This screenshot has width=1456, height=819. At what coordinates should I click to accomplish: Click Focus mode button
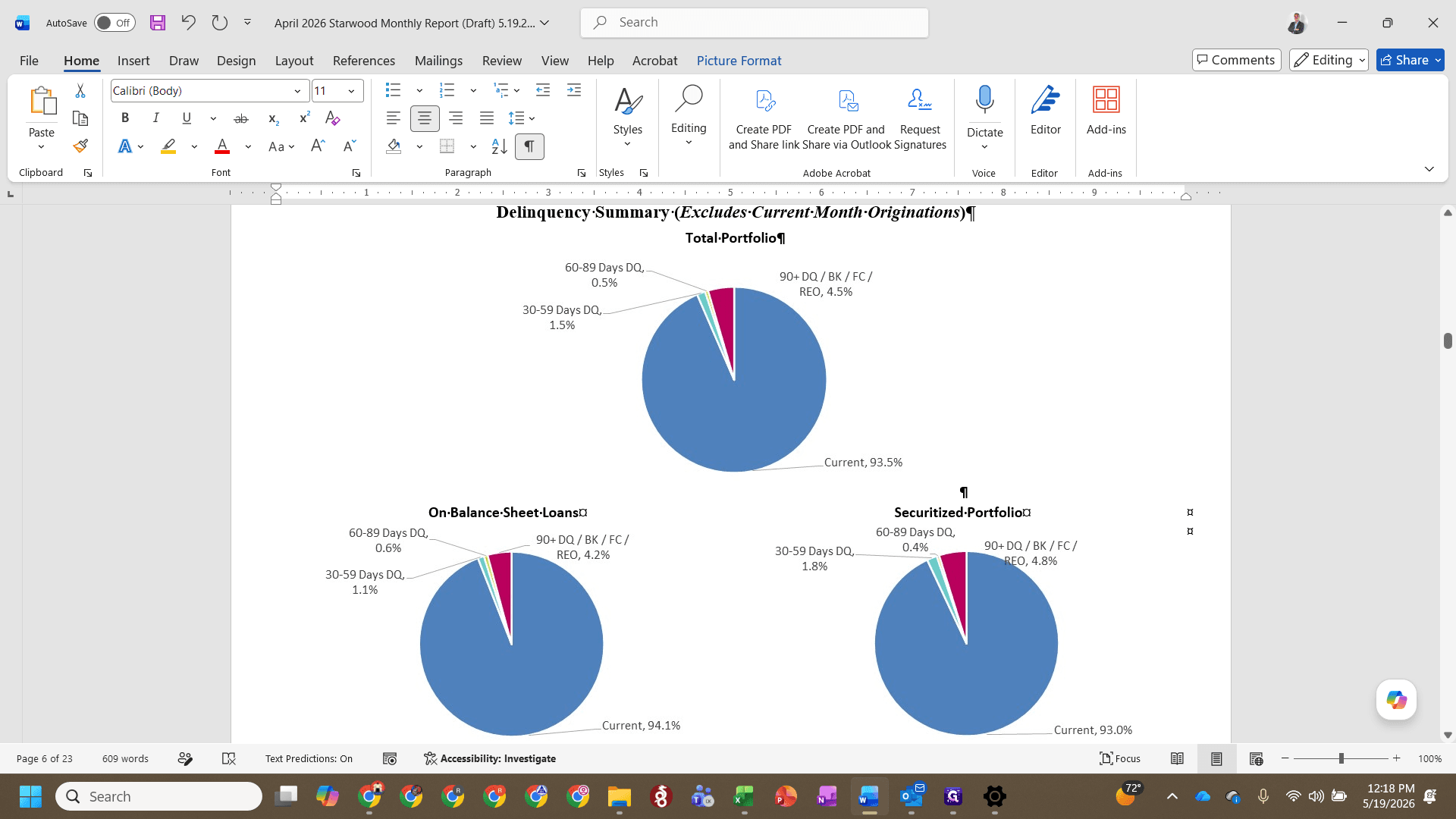[1120, 758]
